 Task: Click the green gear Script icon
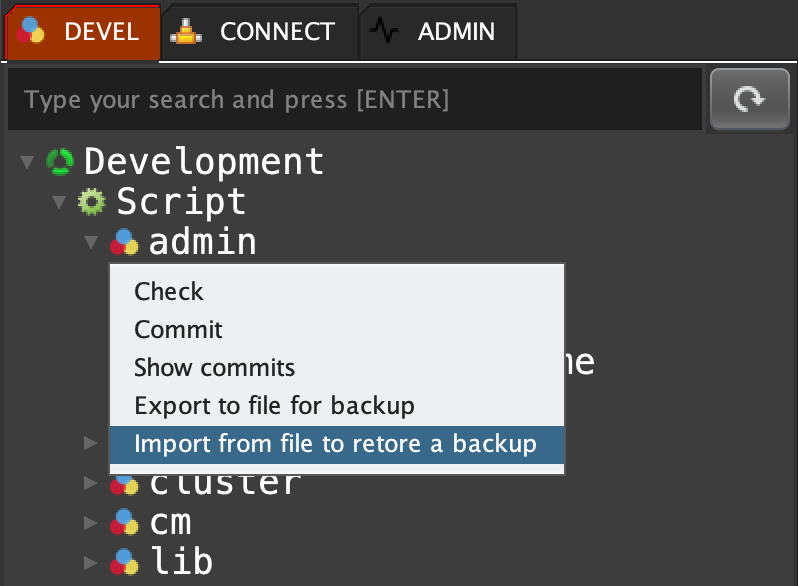[92, 202]
